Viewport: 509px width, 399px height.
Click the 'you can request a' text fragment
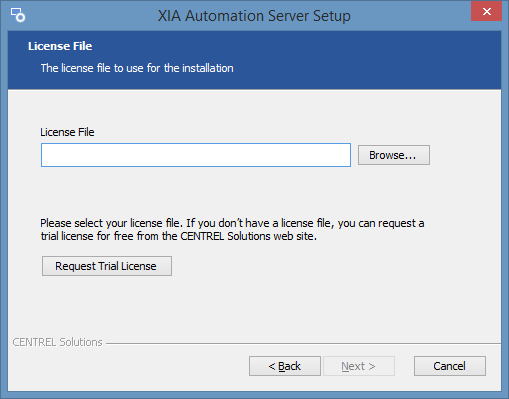(381, 223)
